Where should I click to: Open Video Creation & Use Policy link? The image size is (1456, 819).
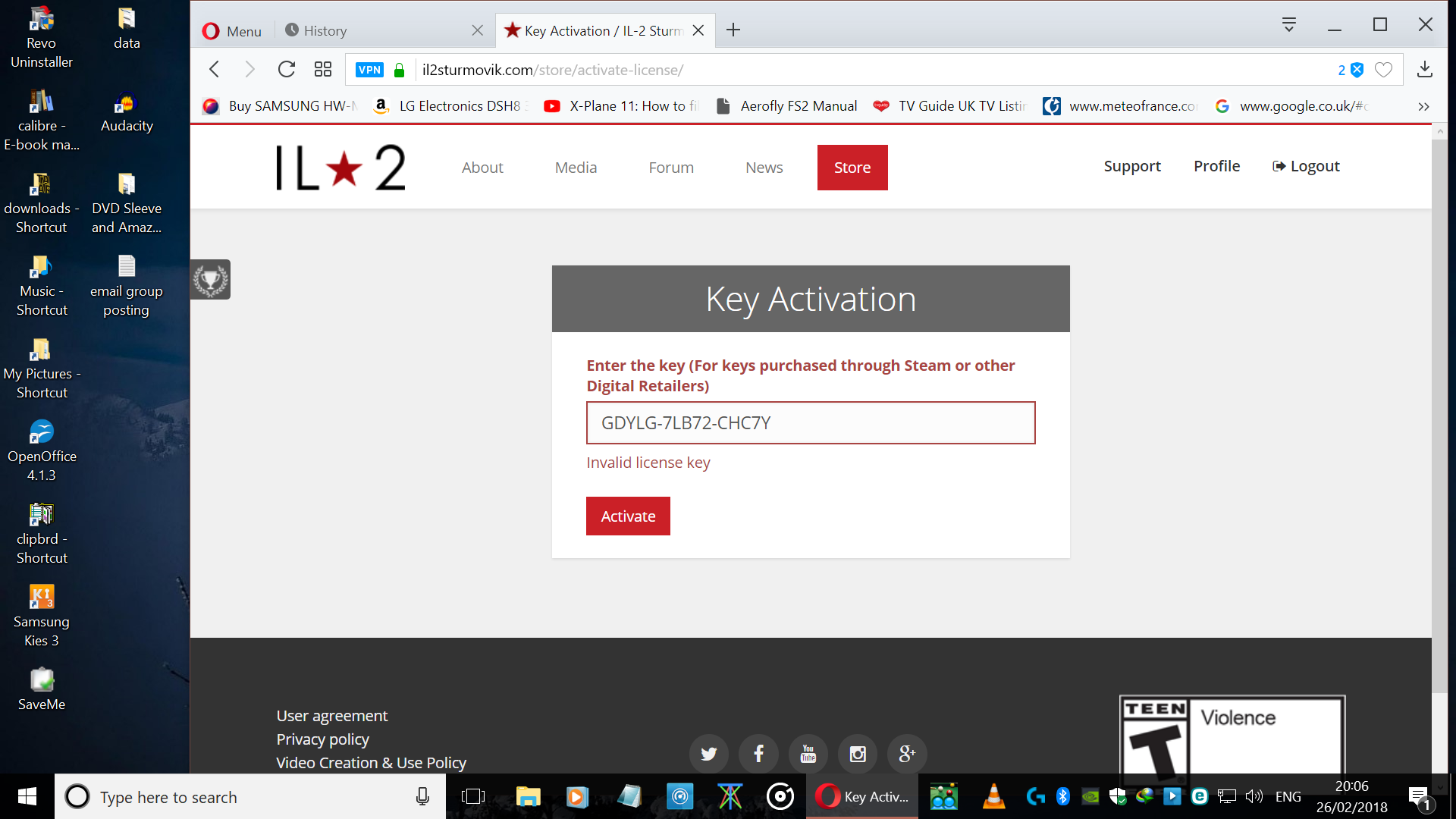coord(371,763)
